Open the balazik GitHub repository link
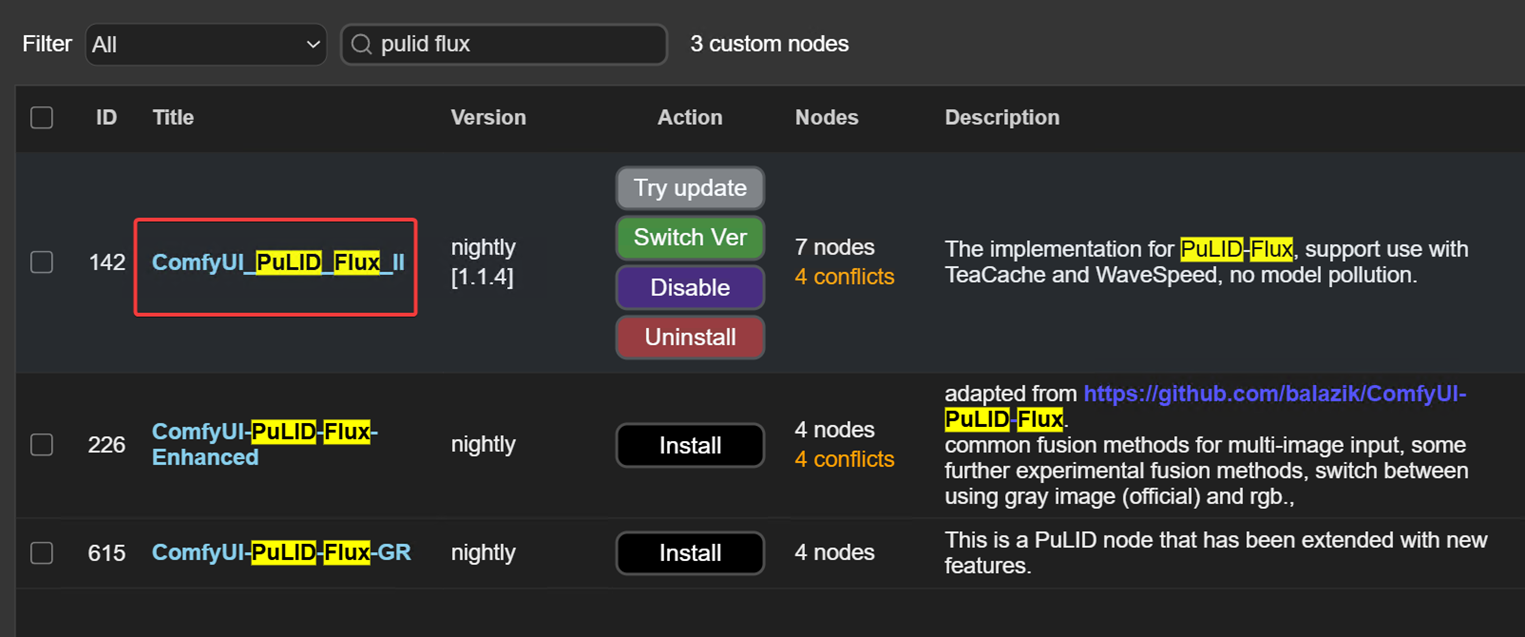This screenshot has width=1525, height=637. point(1274,393)
